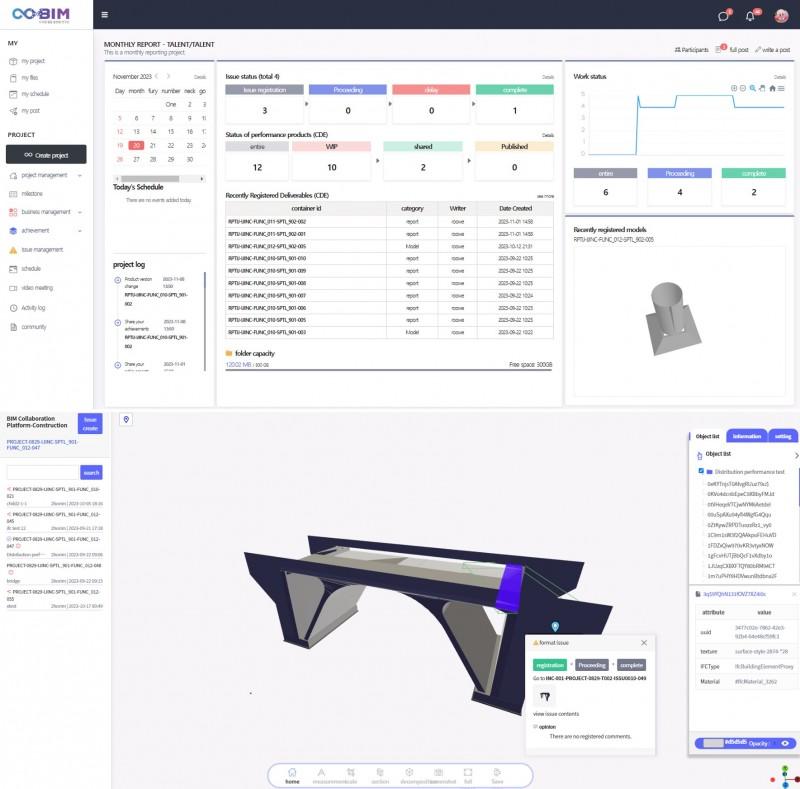800x789 pixels.
Task: Toggle Distribution performance test checkbox
Action: pyautogui.click(x=701, y=471)
